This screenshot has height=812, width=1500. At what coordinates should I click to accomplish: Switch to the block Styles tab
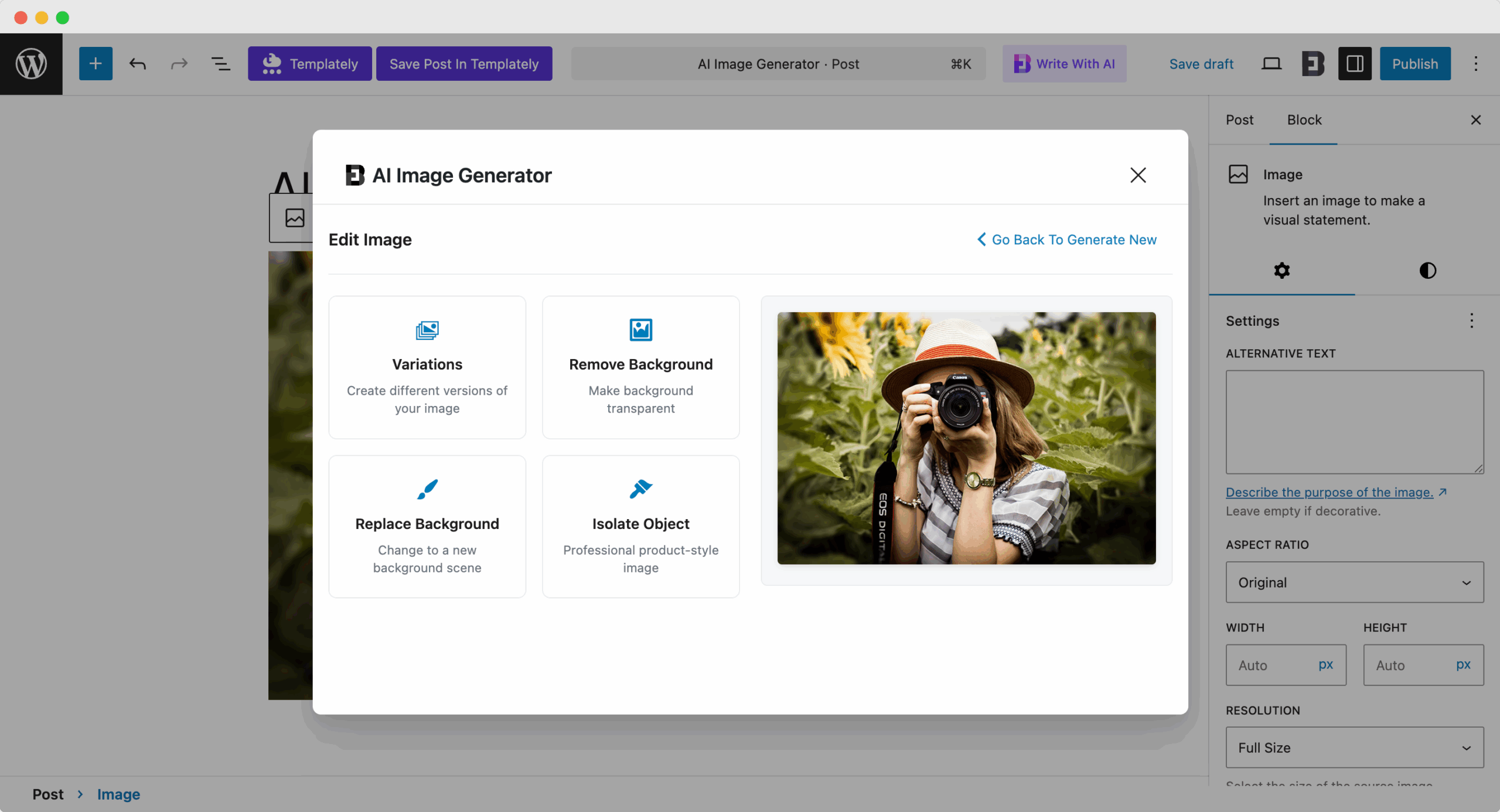[1427, 270]
